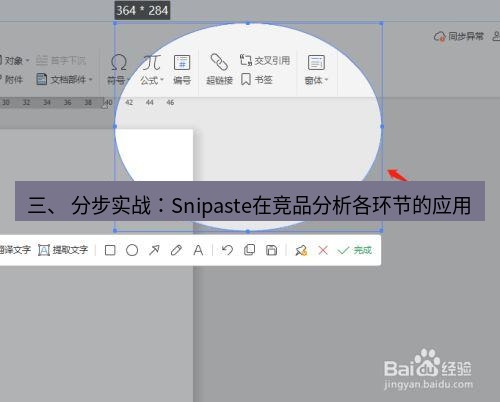Click the top-right selection handle
The image size is (500, 402).
(382, 23)
